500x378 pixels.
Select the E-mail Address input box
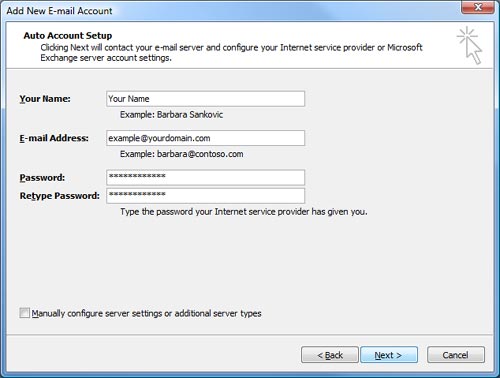(205, 138)
